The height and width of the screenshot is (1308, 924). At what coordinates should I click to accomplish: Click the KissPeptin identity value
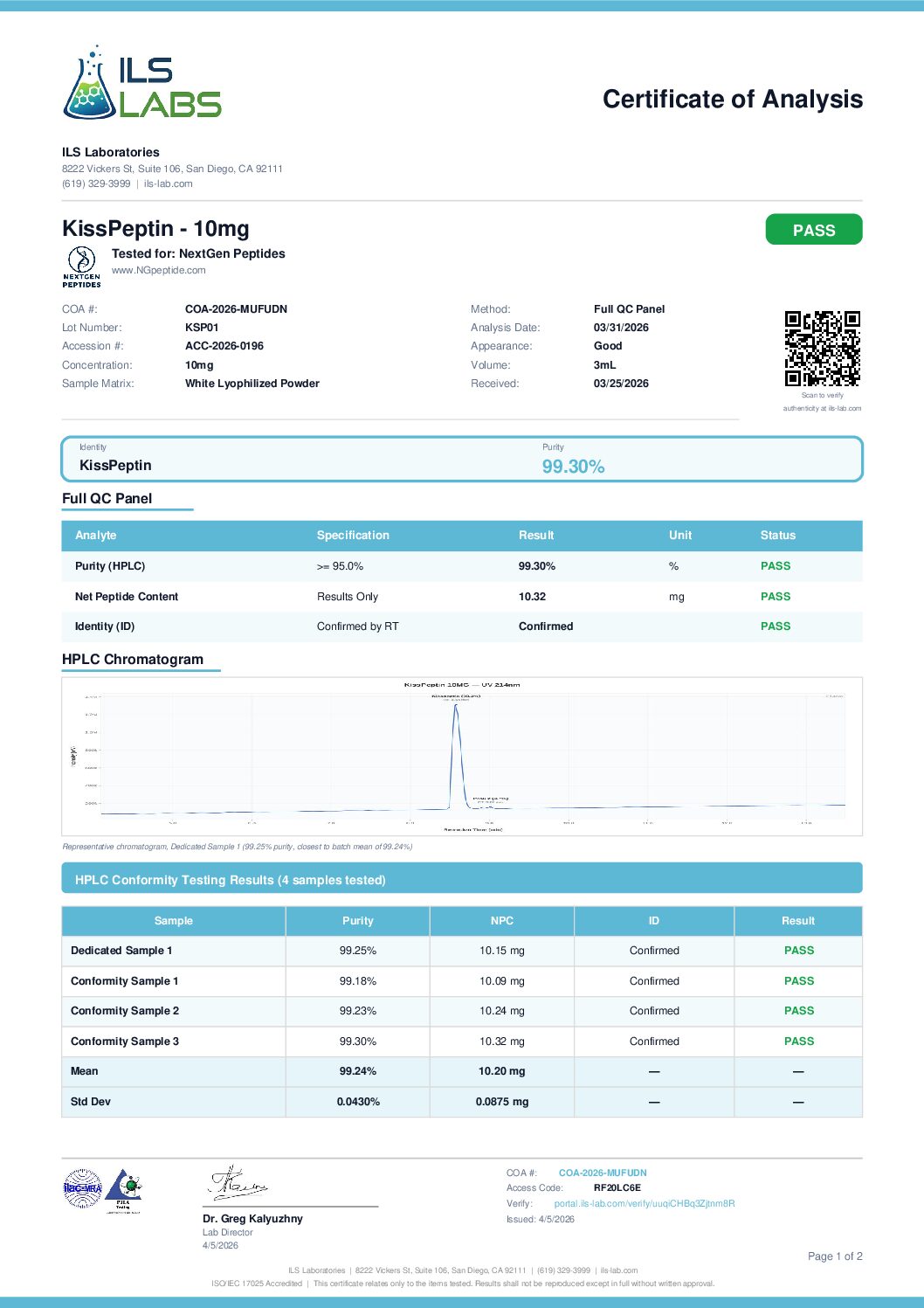[x=115, y=466]
